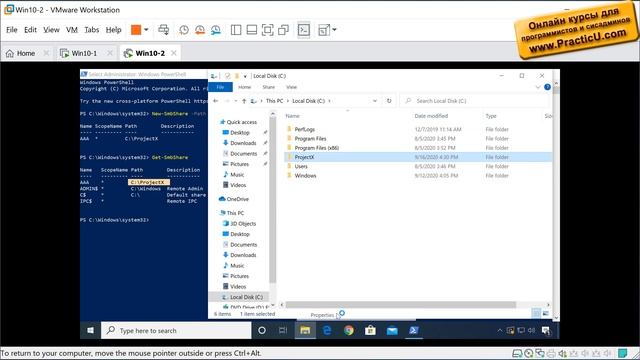Image resolution: width=640 pixels, height=360 pixels.
Task: Go up one folder level arrow
Action: 244,101
